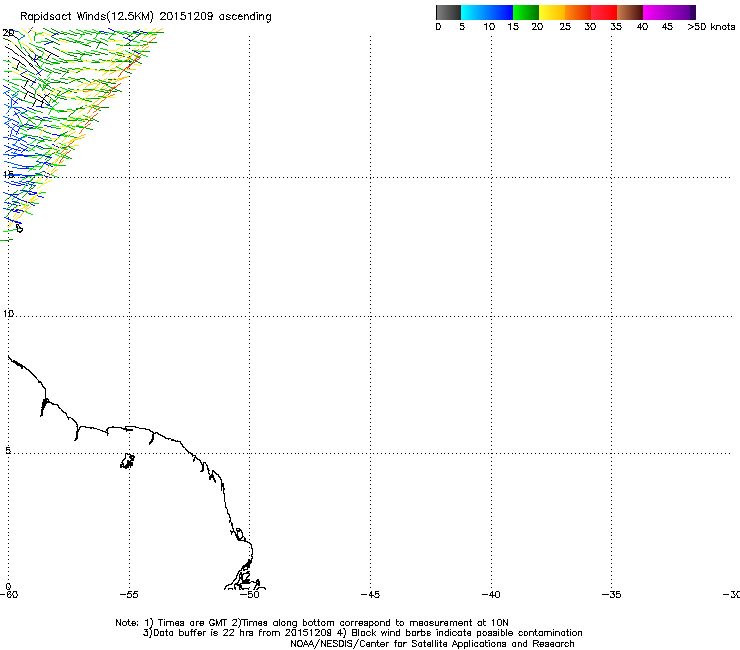Click the 'Times are GMT' note line
Screen dimensions: 740x650
[x=312, y=623]
